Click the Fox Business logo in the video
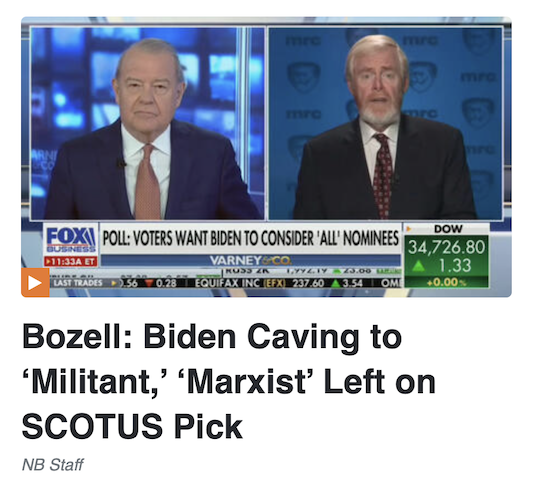Screen dimensions: 535x497 pyautogui.click(x=71, y=239)
